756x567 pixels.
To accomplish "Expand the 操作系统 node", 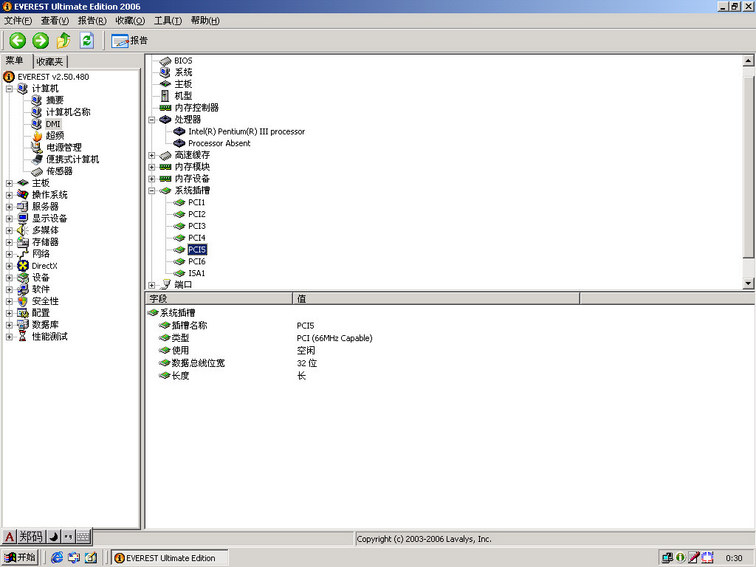I will pyautogui.click(x=9, y=195).
